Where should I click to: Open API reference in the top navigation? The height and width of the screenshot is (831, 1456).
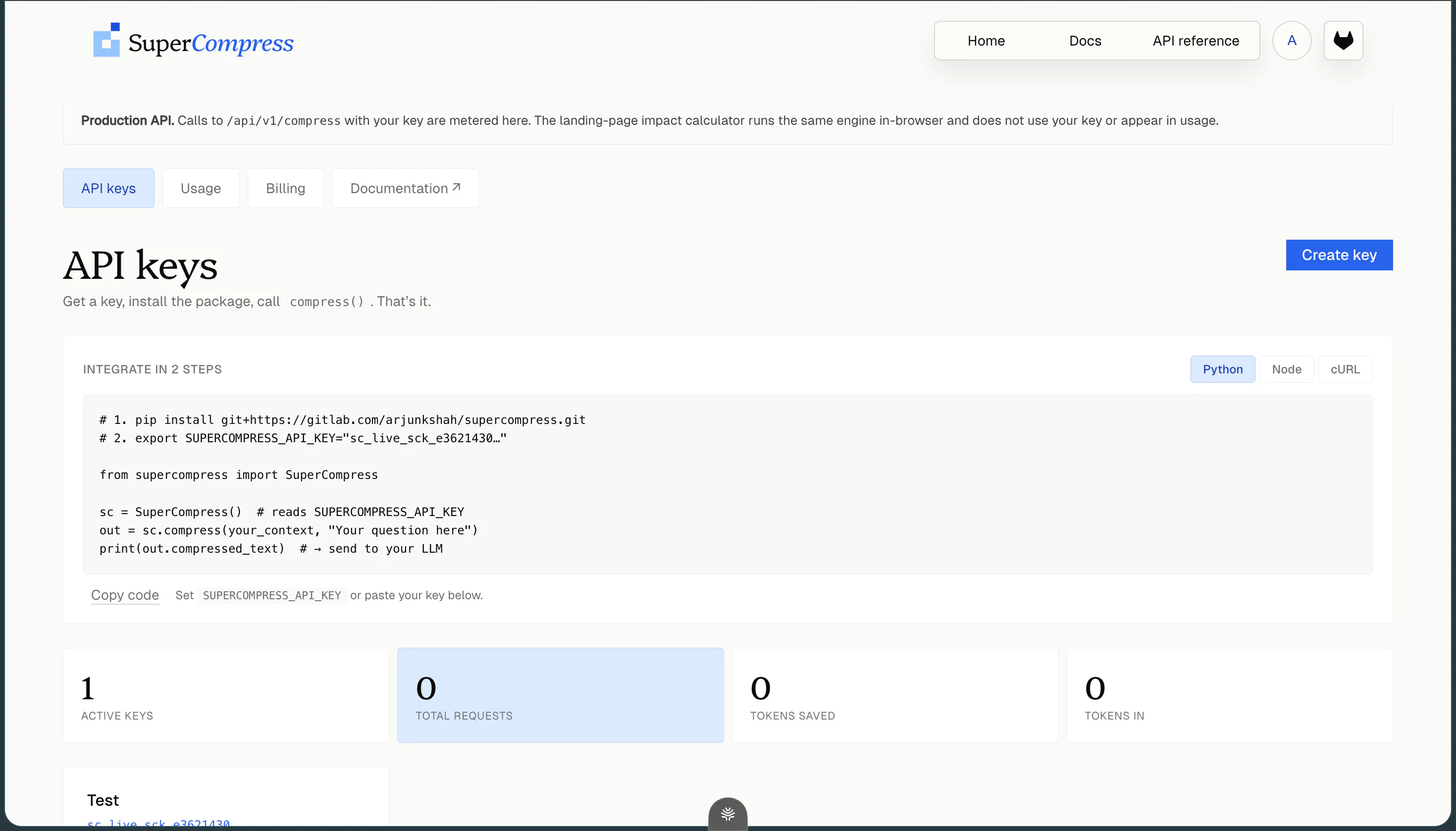[x=1196, y=41]
